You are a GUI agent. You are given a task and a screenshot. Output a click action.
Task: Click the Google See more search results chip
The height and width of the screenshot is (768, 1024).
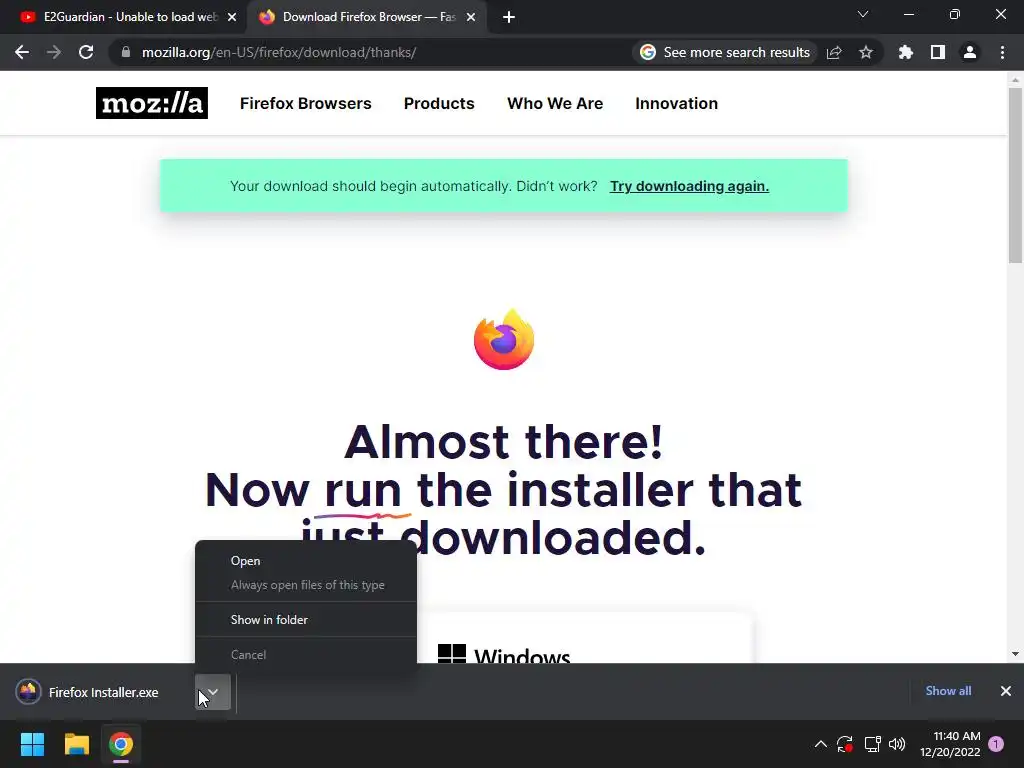(725, 52)
